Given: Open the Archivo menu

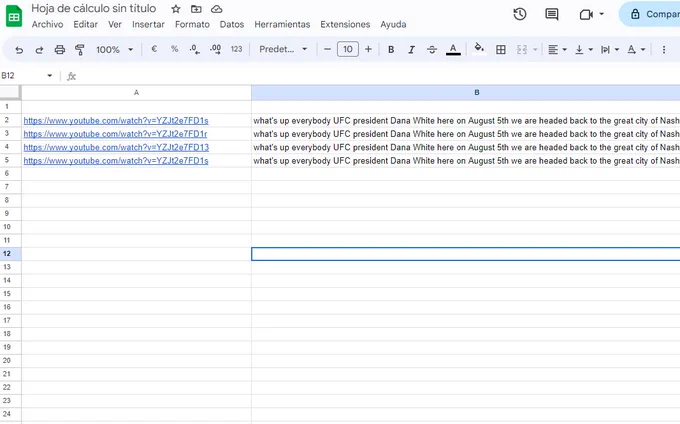Looking at the screenshot, I should pos(47,24).
